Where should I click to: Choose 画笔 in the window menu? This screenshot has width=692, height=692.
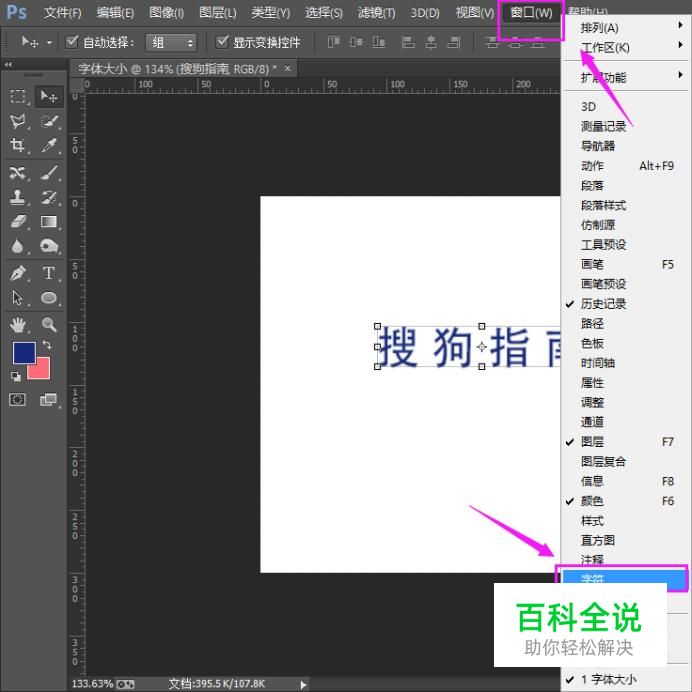click(x=624, y=264)
